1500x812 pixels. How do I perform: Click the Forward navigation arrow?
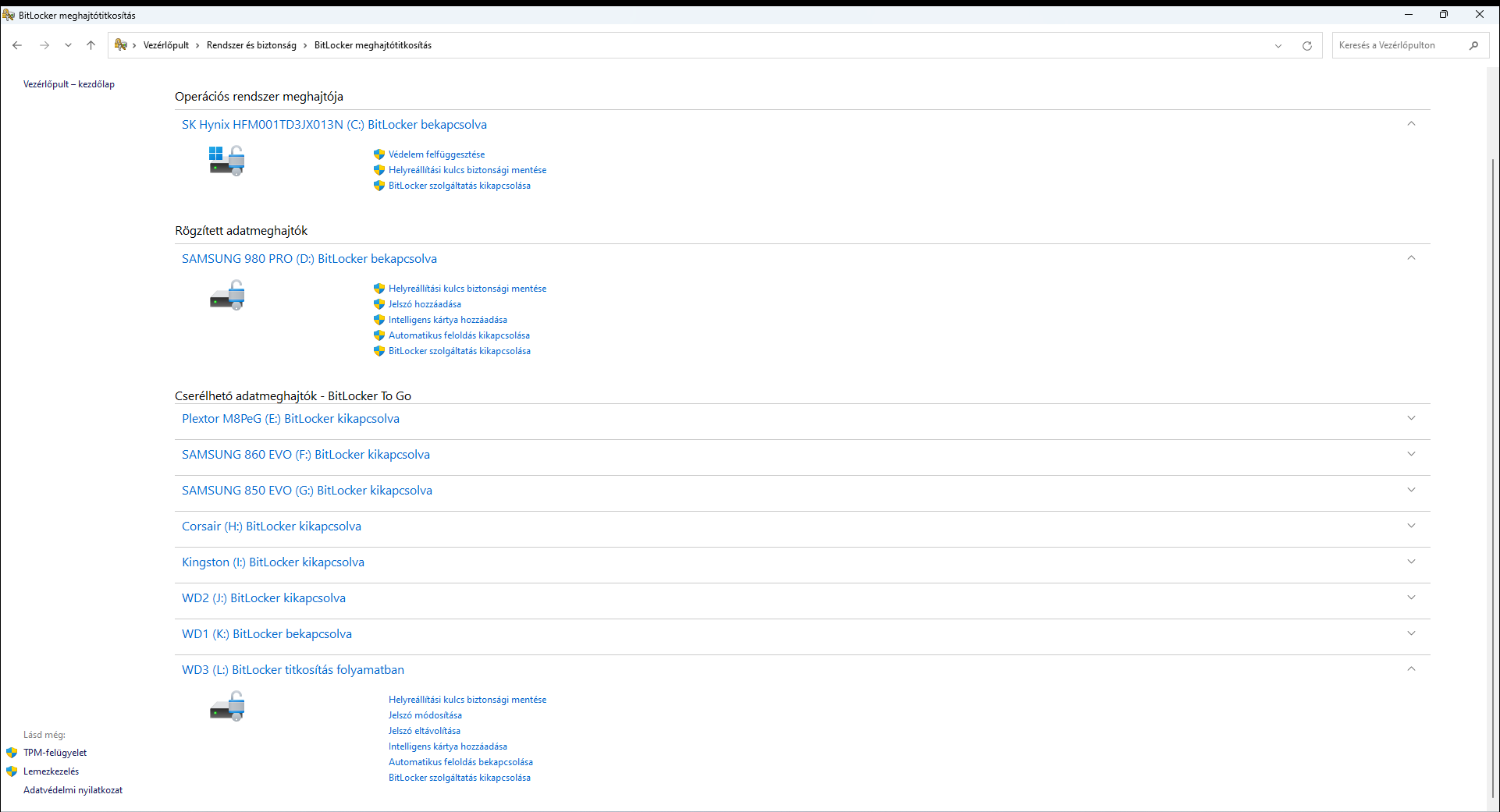click(x=44, y=45)
